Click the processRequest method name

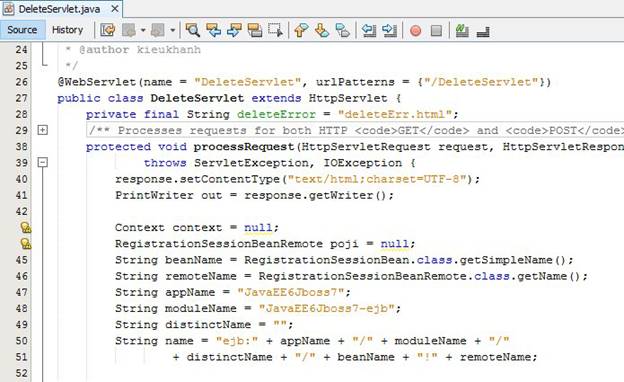(244, 147)
